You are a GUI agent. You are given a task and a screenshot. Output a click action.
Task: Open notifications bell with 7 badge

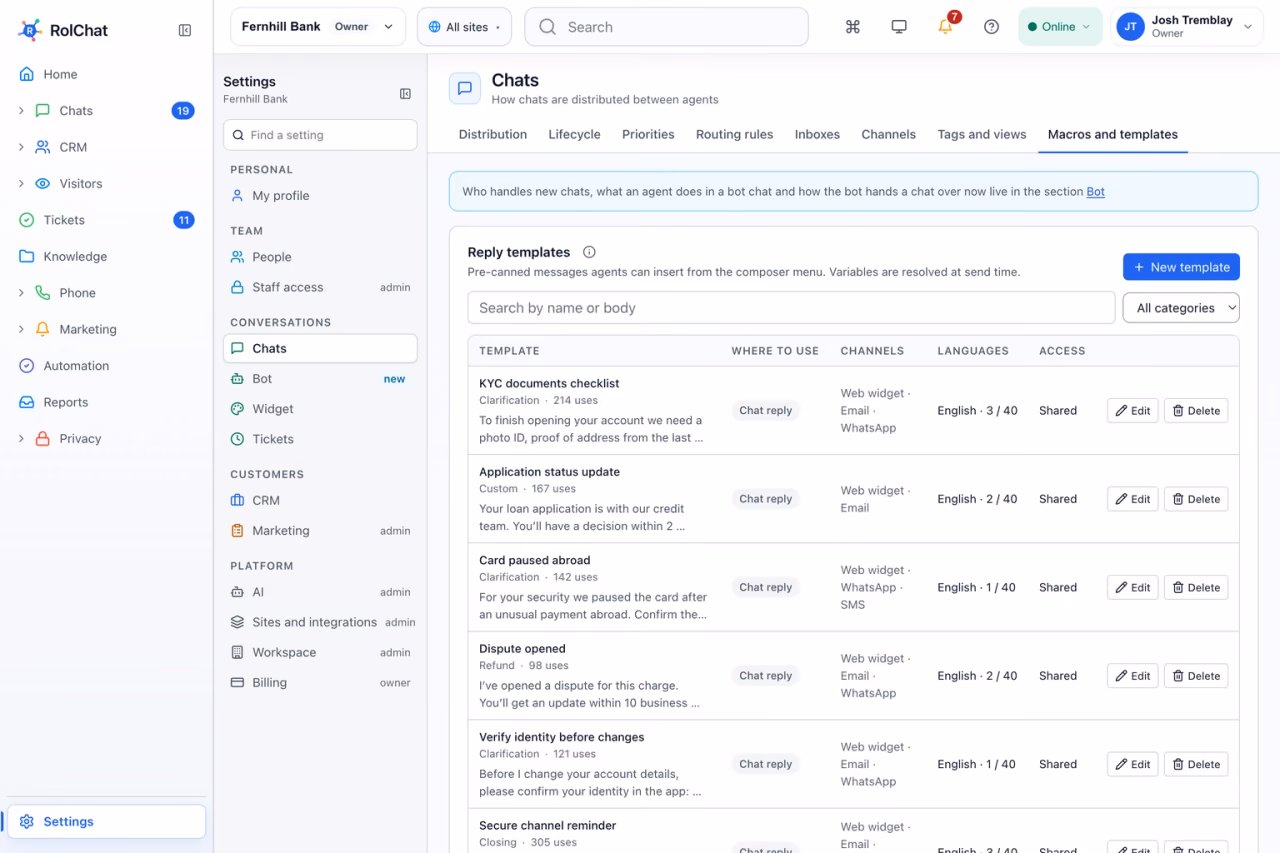click(946, 27)
